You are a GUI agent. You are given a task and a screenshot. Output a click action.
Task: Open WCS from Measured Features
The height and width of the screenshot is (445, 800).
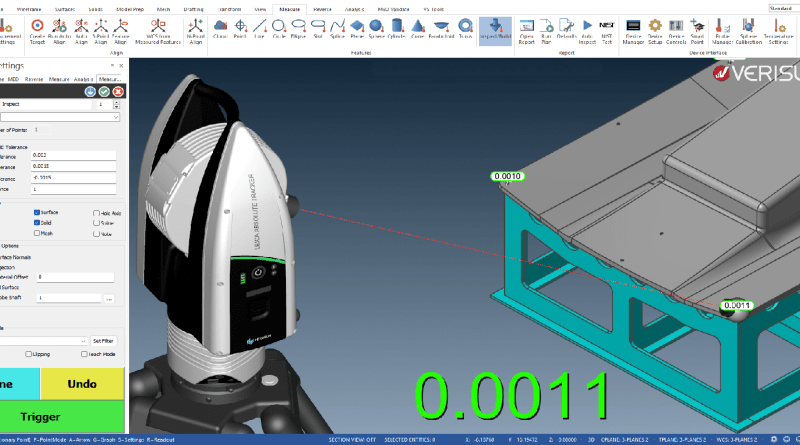pyautogui.click(x=158, y=32)
